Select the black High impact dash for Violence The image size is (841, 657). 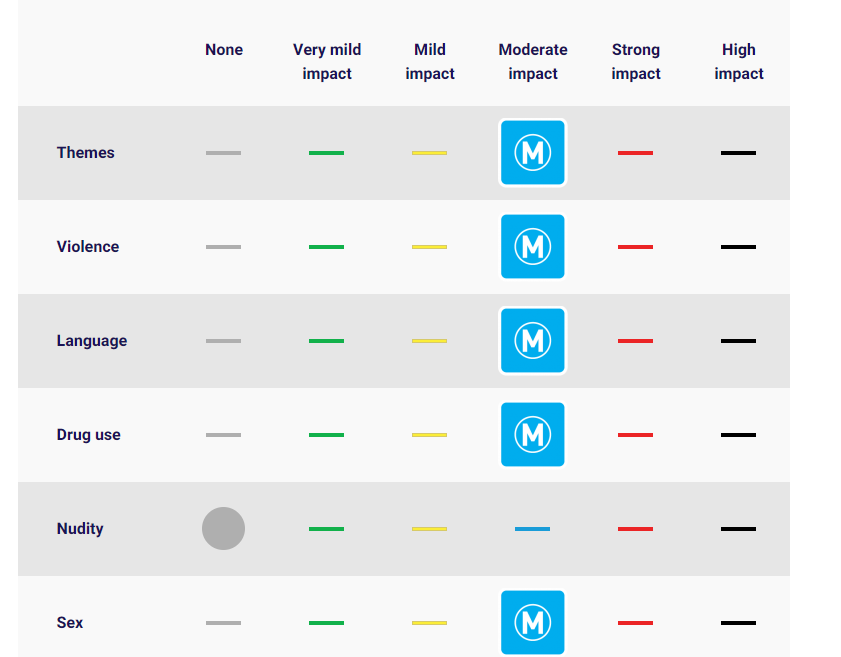point(739,247)
